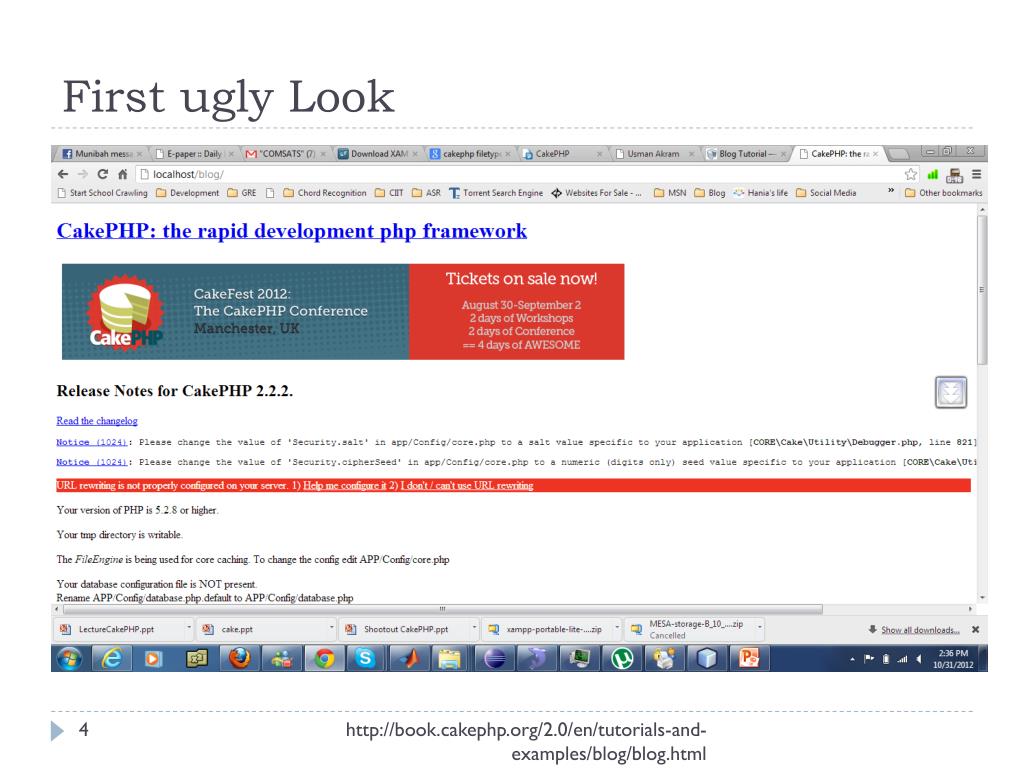Switch to the COMSATS Gmail tab

point(287,153)
